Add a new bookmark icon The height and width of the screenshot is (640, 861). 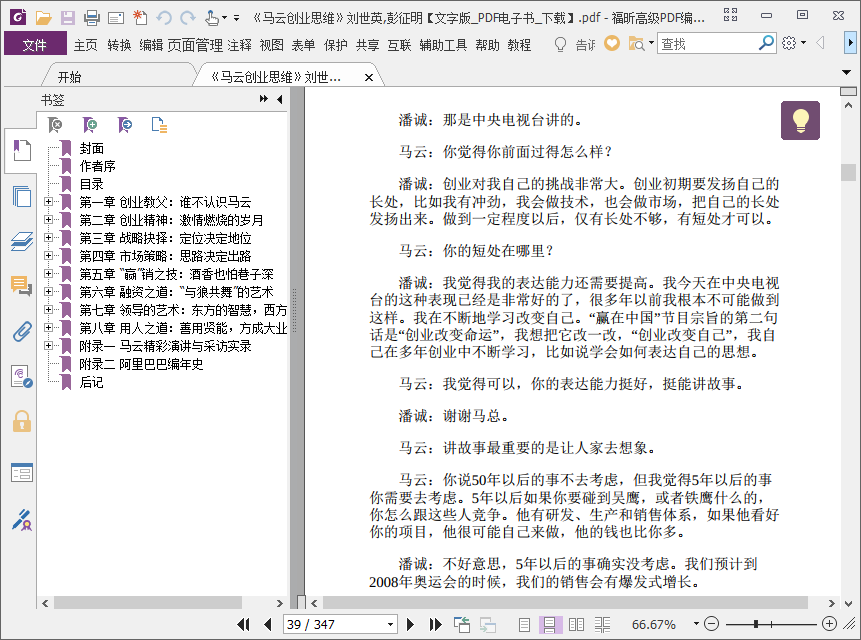(x=90, y=125)
